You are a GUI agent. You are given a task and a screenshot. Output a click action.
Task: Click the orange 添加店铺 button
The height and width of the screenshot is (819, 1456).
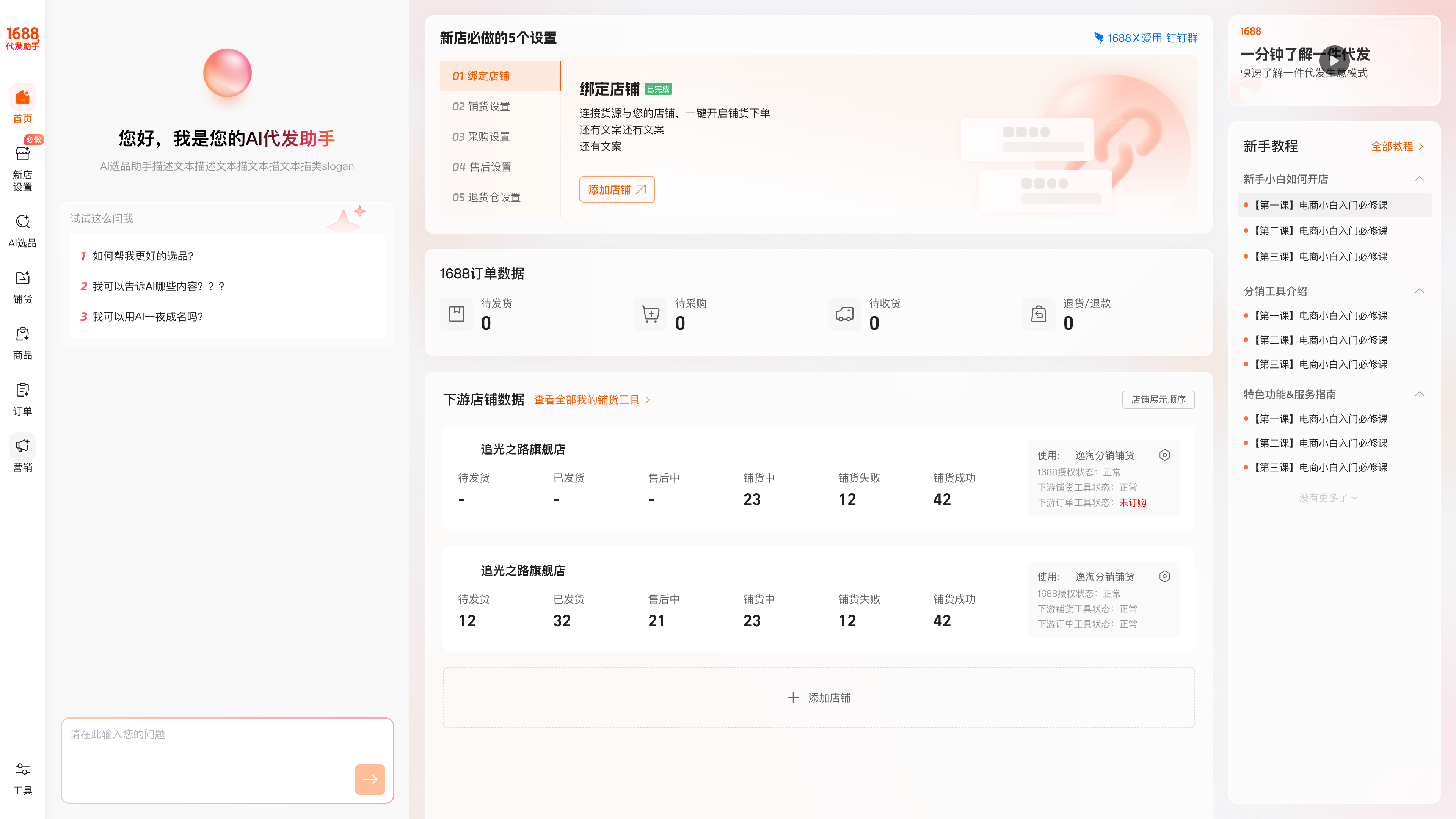click(x=617, y=189)
